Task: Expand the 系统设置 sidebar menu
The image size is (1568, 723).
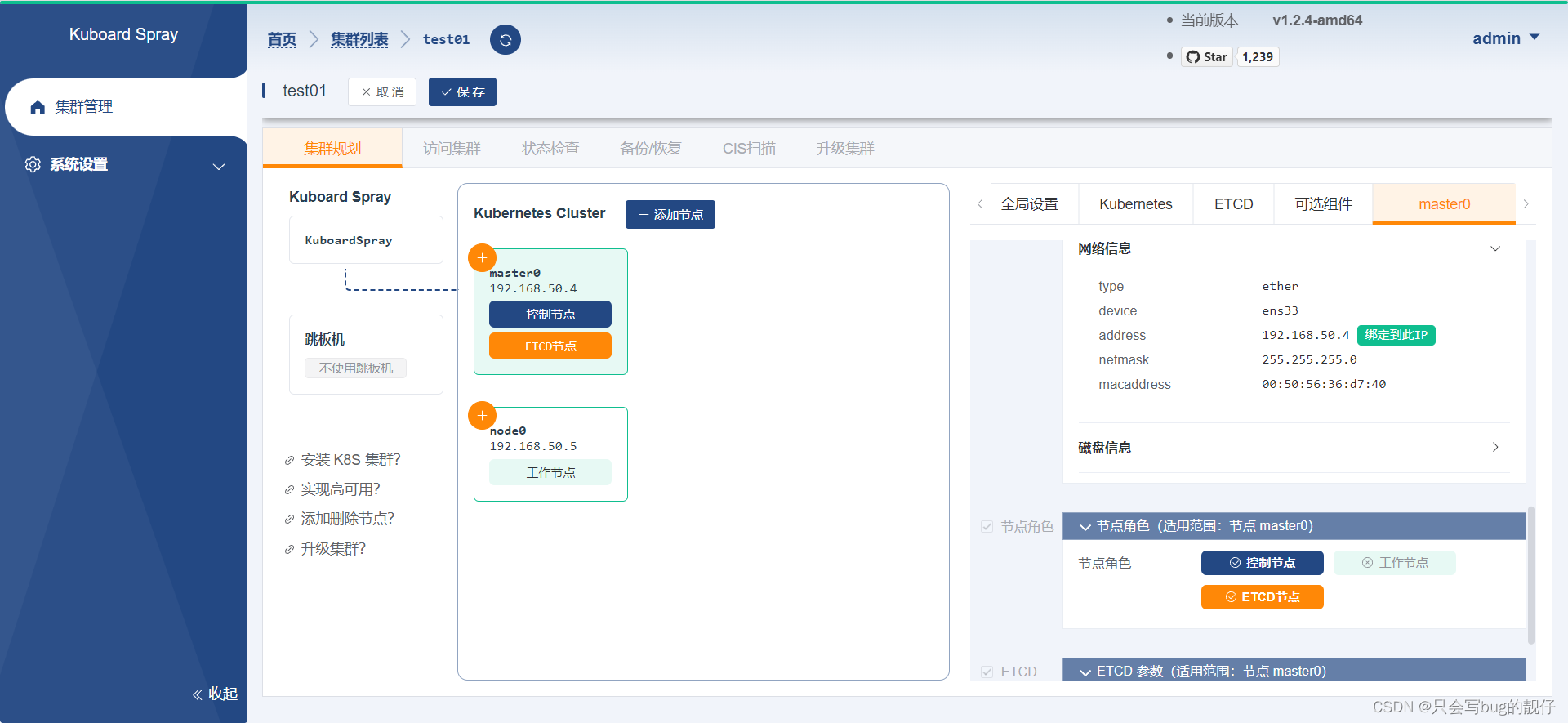Action: (x=123, y=165)
